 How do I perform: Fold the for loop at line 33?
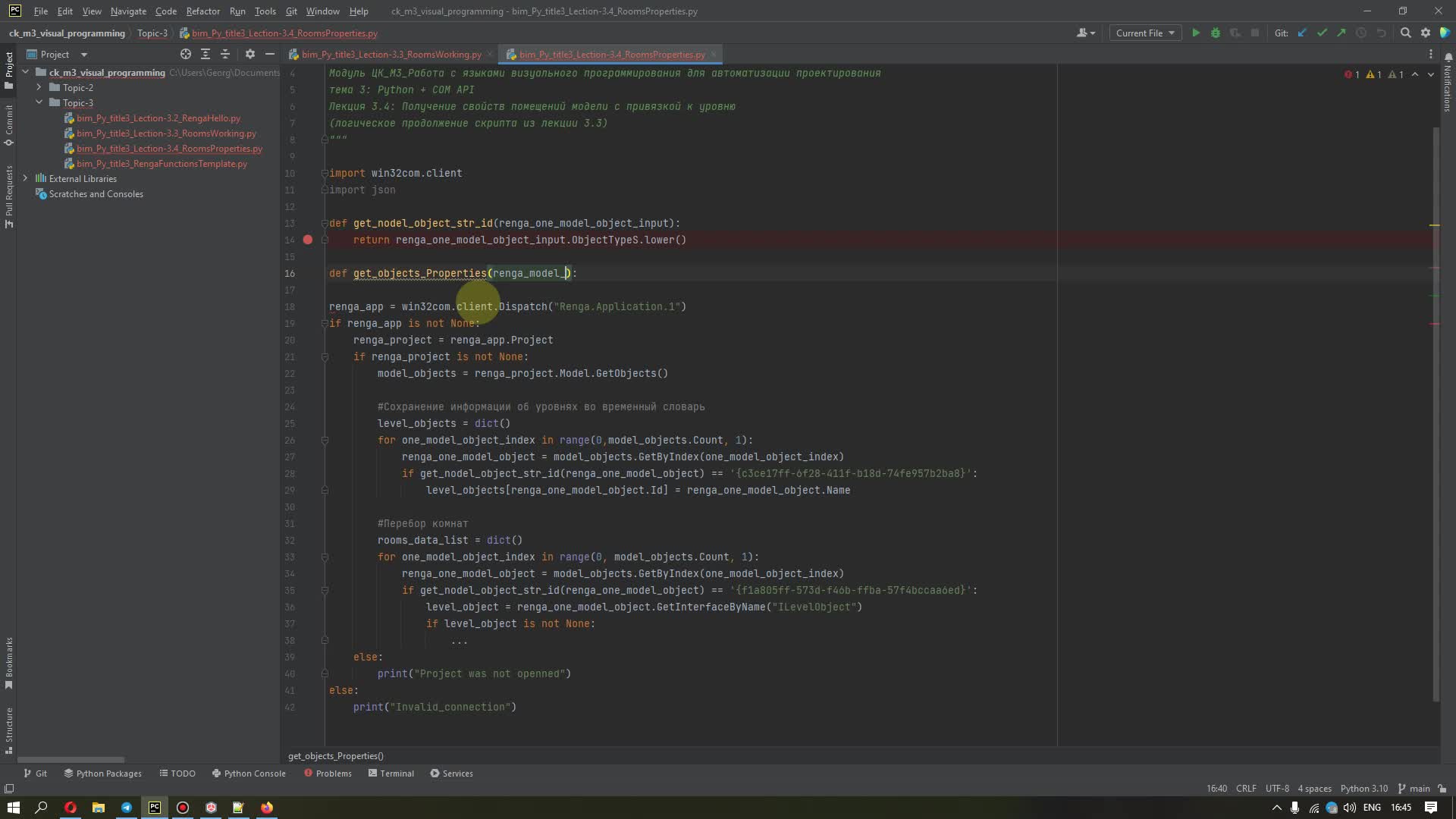click(x=325, y=557)
